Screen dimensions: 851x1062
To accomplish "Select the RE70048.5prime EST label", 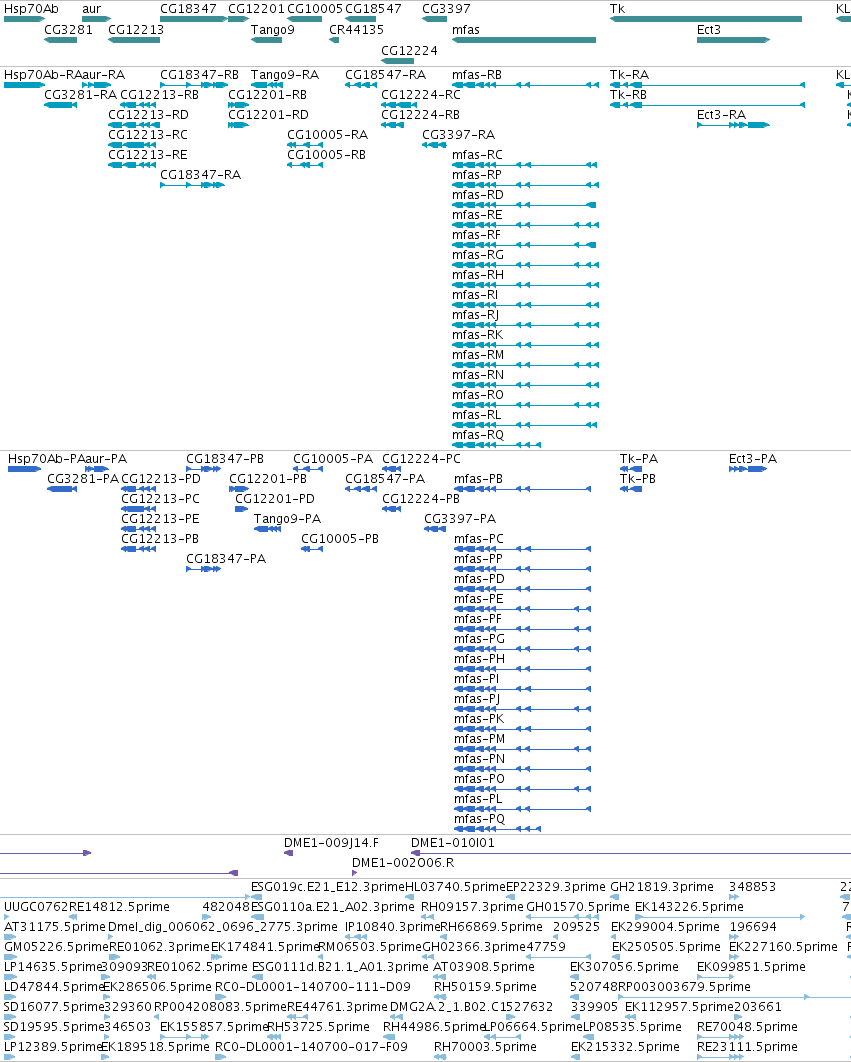I will click(x=747, y=1027).
